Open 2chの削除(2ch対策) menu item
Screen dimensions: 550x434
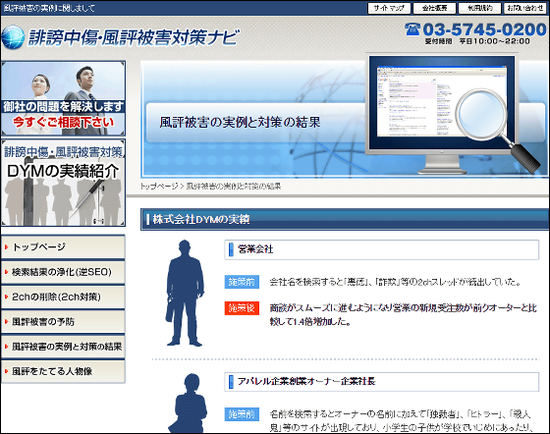63,296
